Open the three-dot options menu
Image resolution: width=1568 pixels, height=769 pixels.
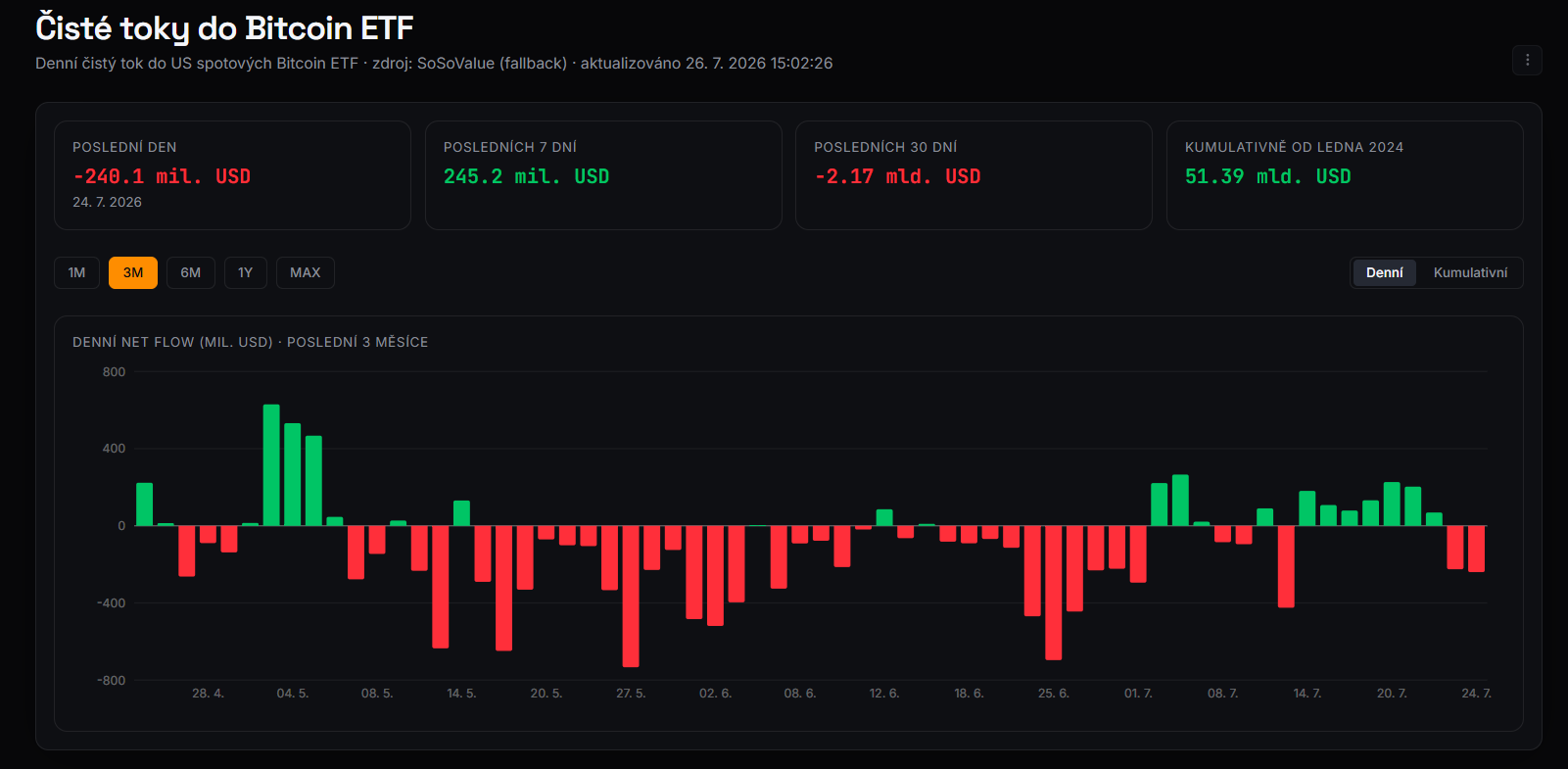click(1527, 60)
